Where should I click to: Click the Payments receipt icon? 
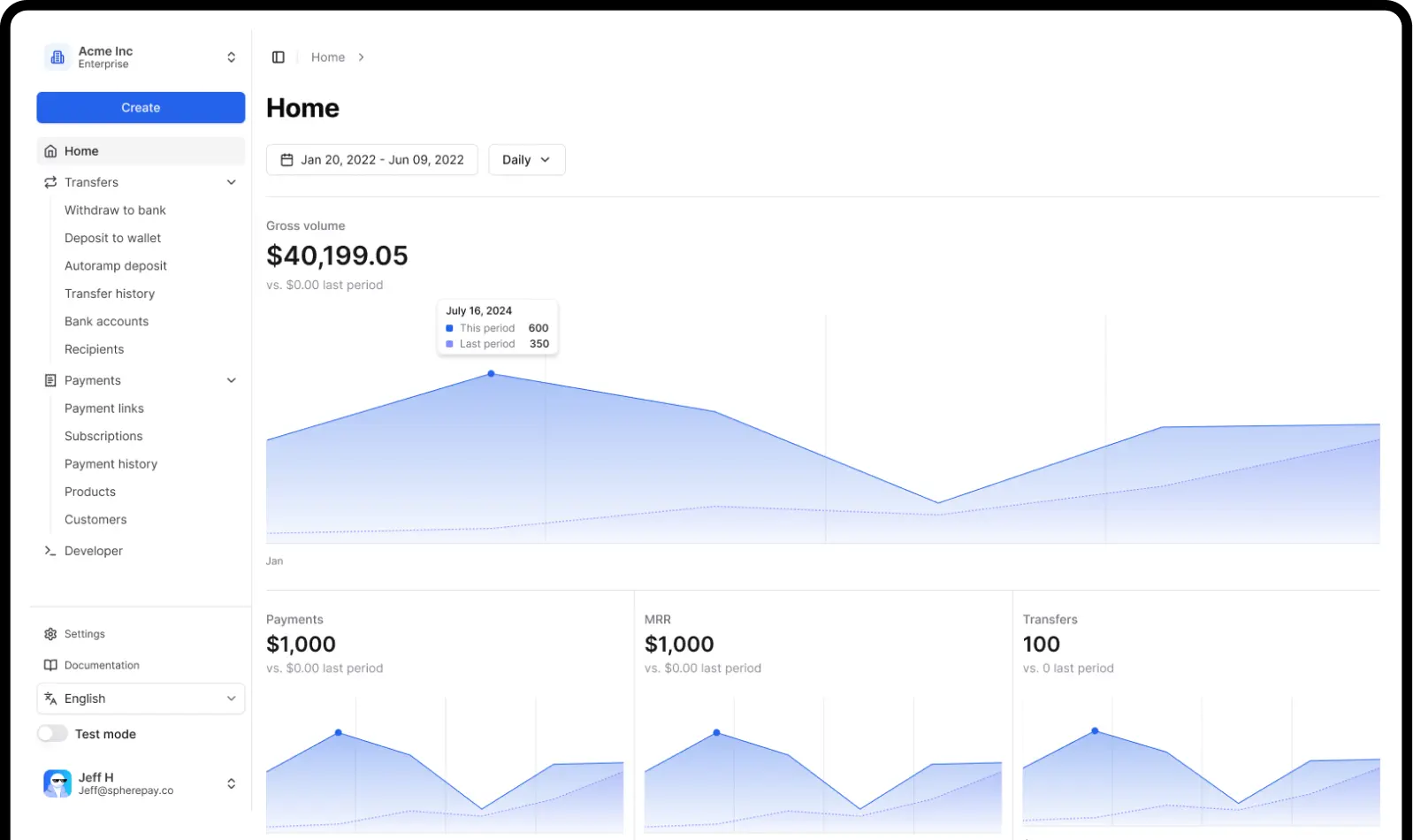click(x=50, y=380)
